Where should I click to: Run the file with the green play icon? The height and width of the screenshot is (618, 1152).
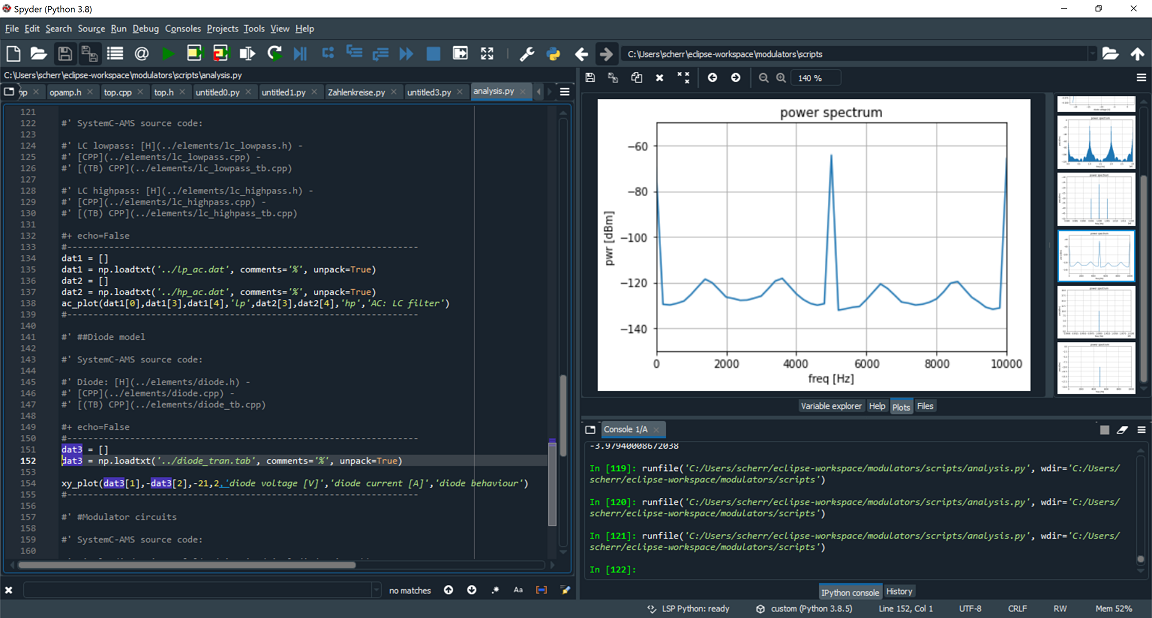pos(168,54)
